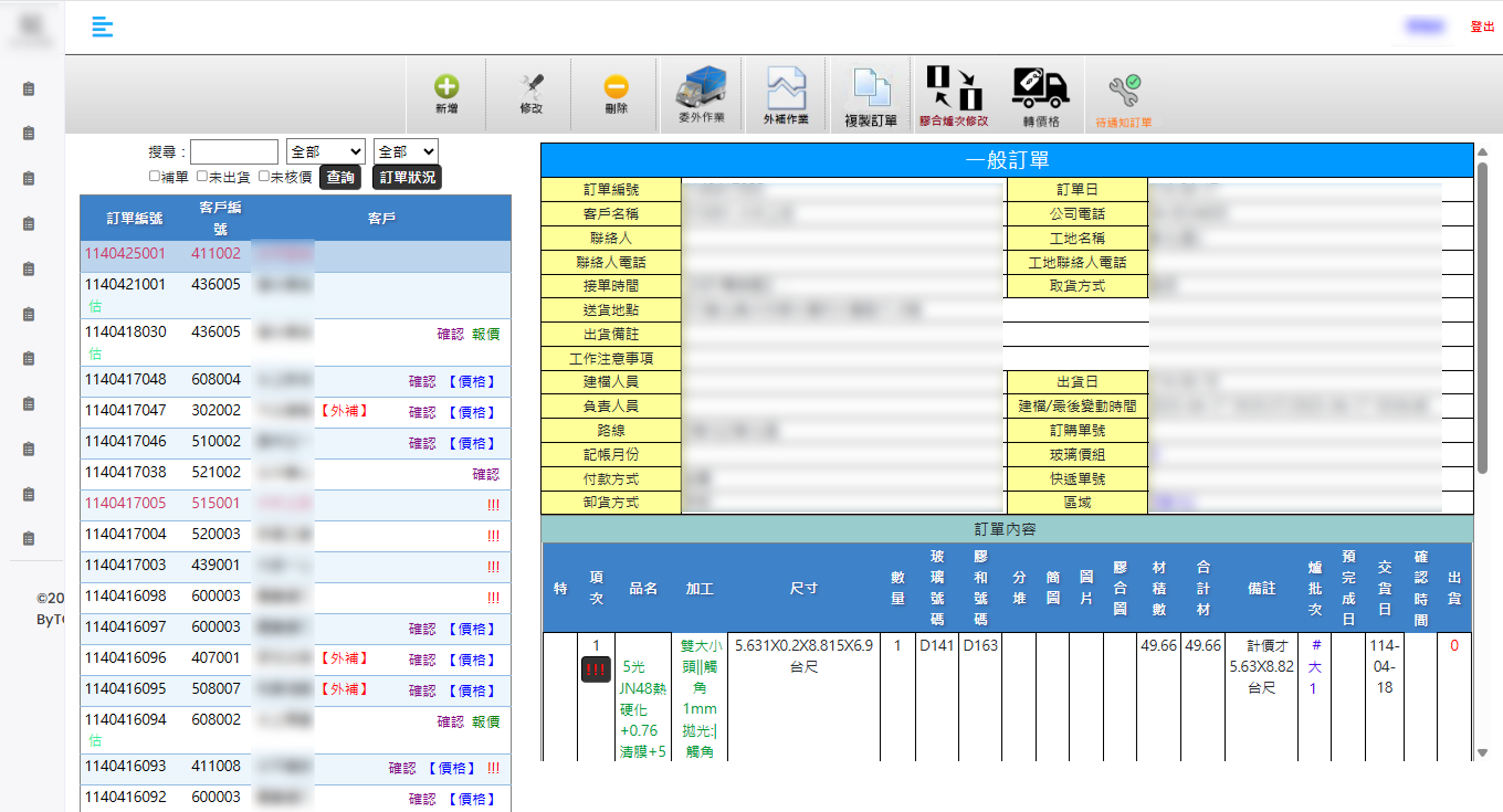The image size is (1503, 812).
Task: Check the 未出貨 checkbox
Action: click(202, 176)
